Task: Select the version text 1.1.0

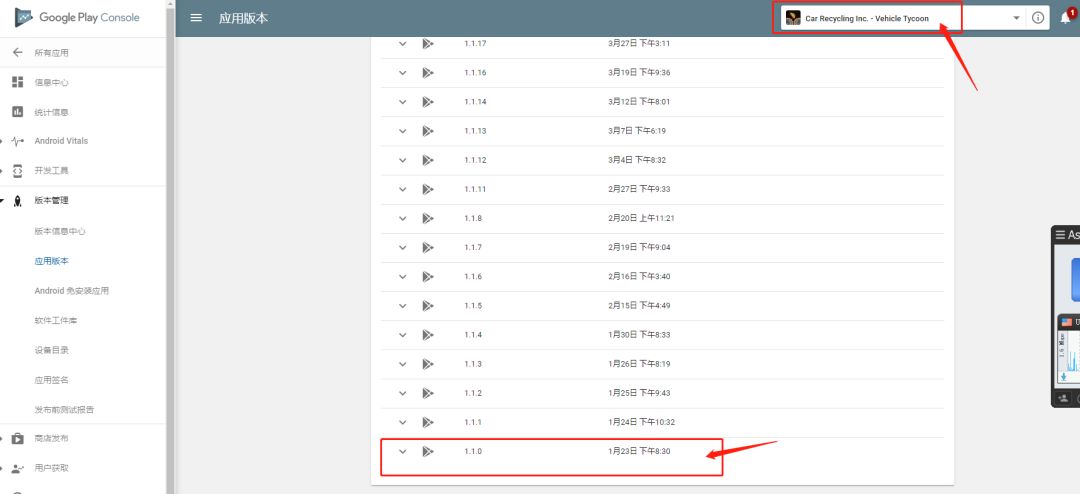Action: click(473, 452)
